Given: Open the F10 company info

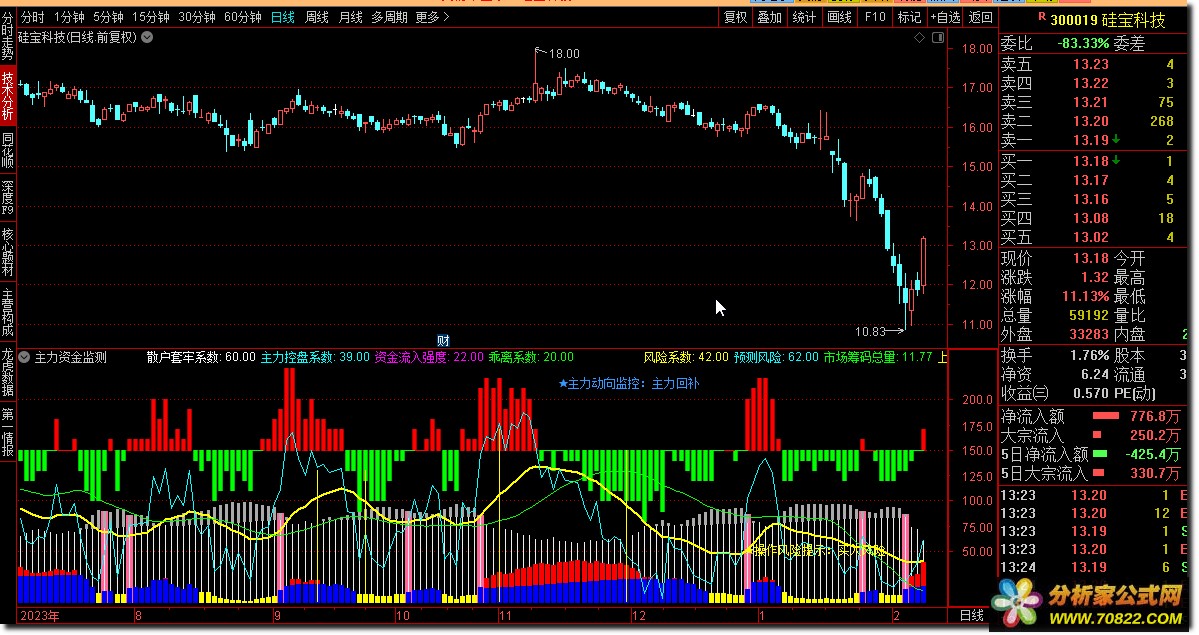Looking at the screenshot, I should pos(875,17).
